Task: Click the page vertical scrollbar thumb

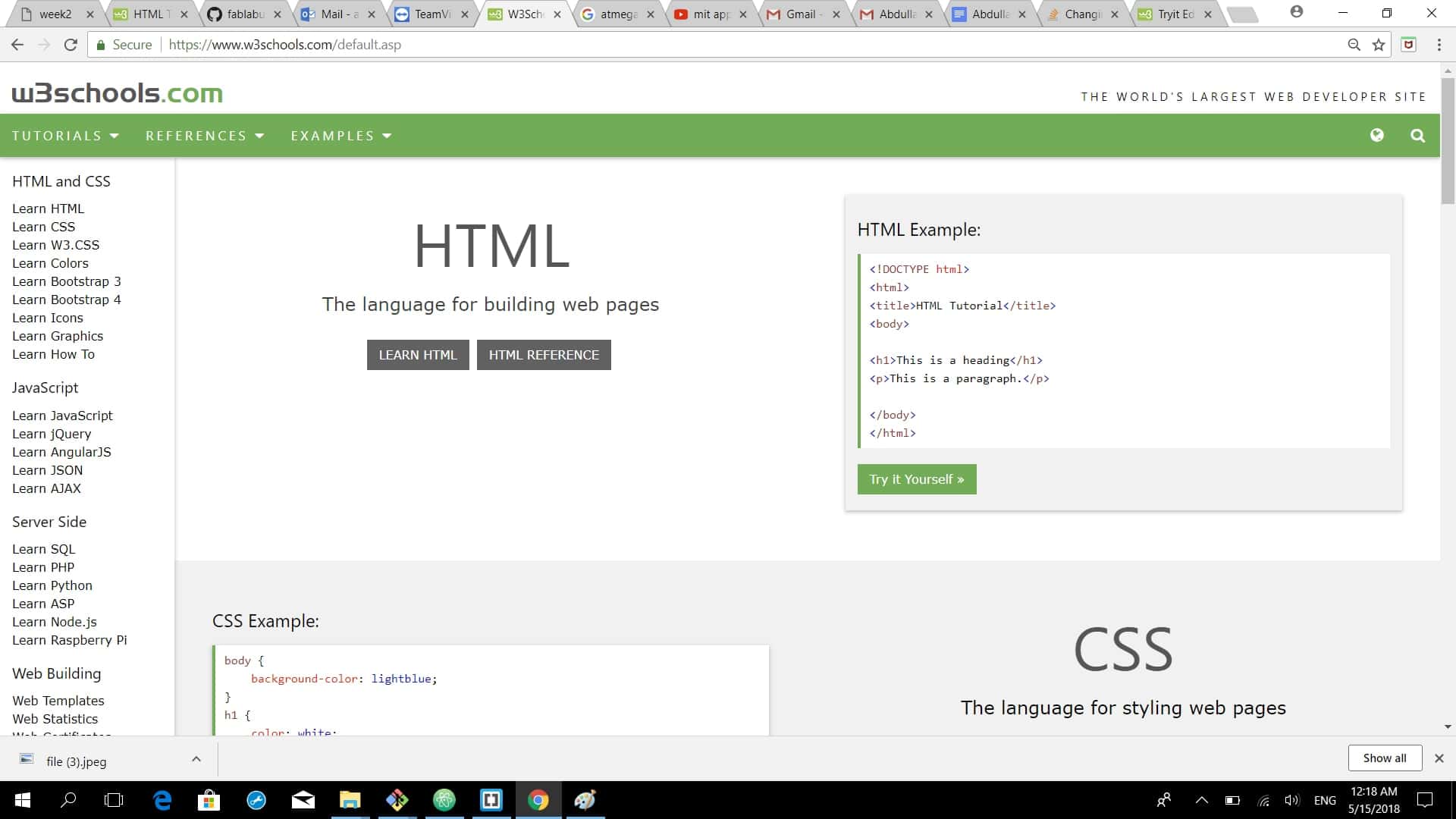Action: click(x=1448, y=140)
